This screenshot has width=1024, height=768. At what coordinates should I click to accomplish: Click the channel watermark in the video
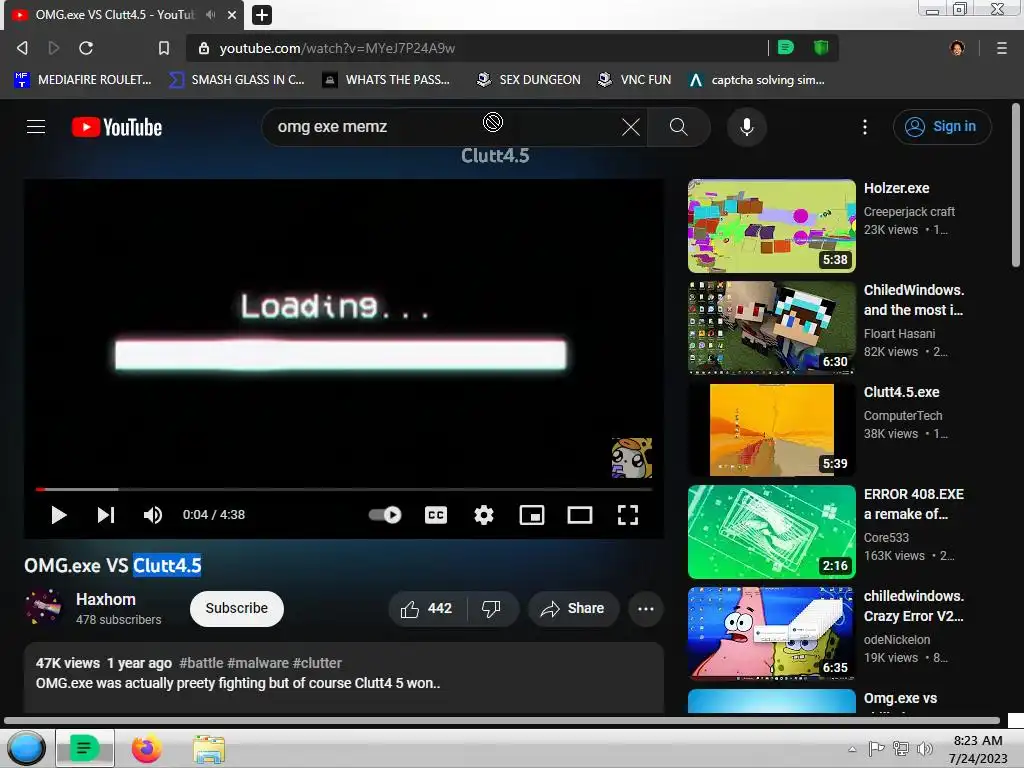(632, 458)
